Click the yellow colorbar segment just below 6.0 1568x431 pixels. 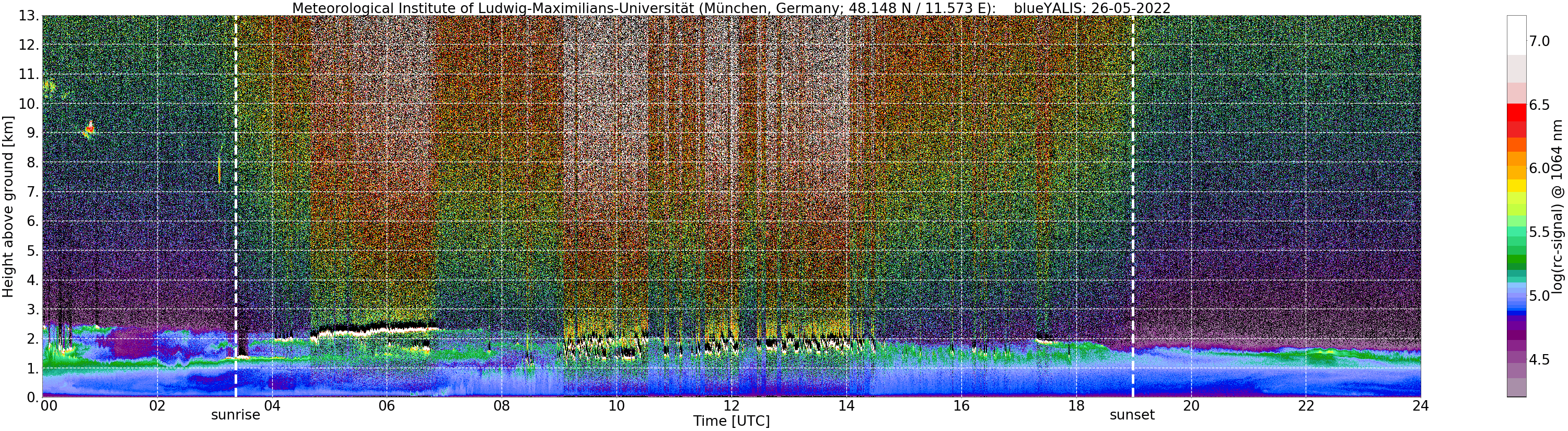coord(1516,185)
